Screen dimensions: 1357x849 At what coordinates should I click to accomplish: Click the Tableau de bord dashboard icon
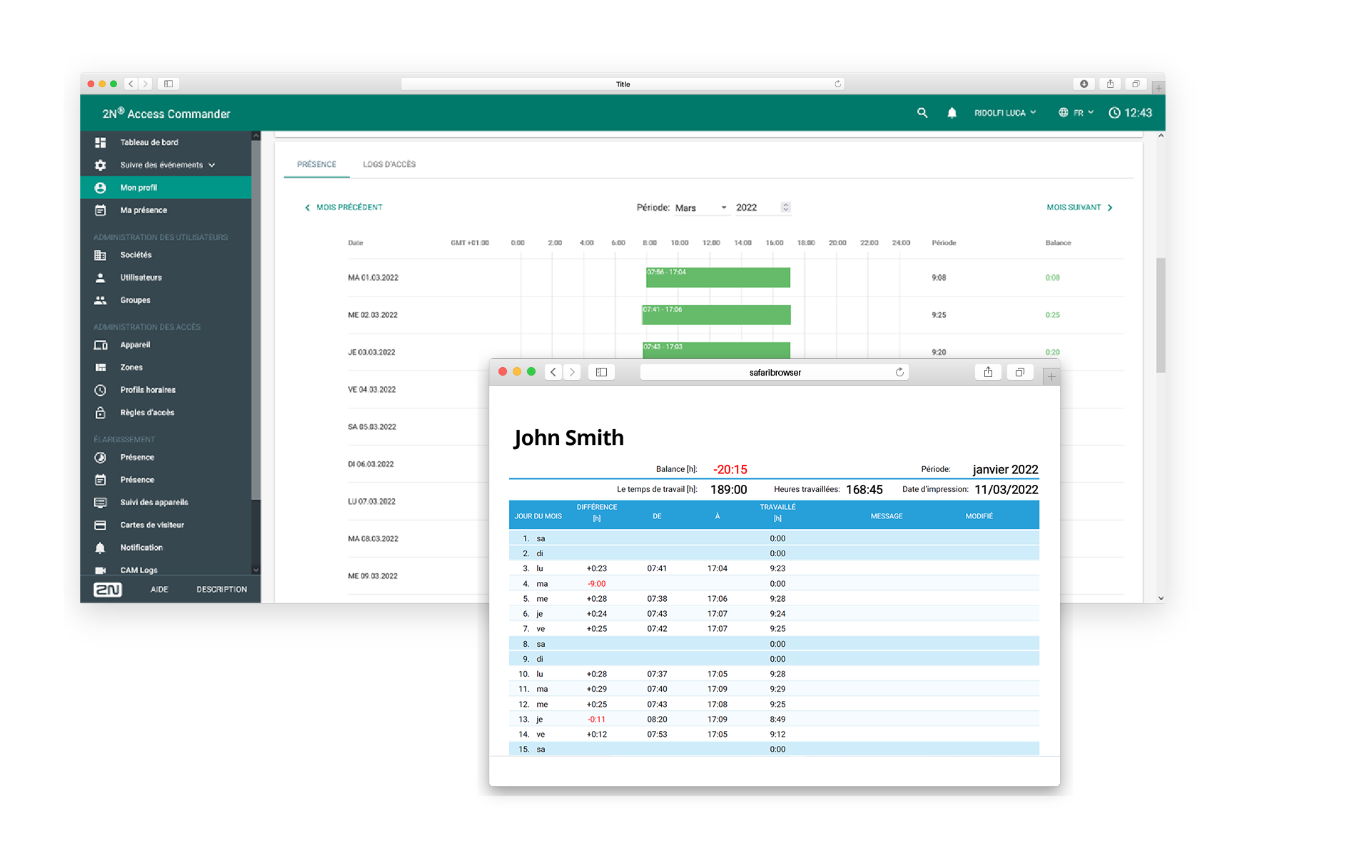[100, 143]
